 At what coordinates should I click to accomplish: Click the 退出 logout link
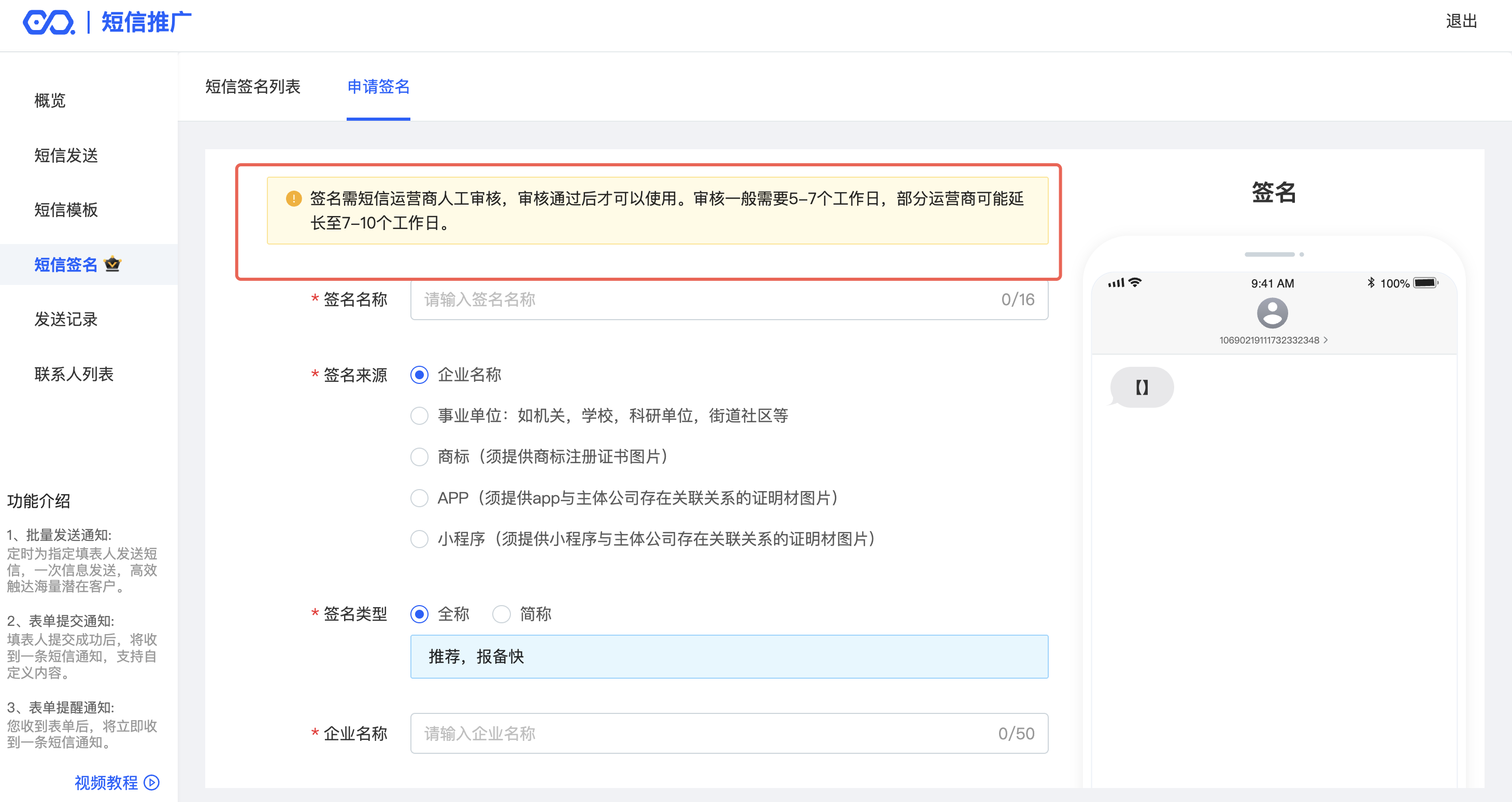point(1461,22)
